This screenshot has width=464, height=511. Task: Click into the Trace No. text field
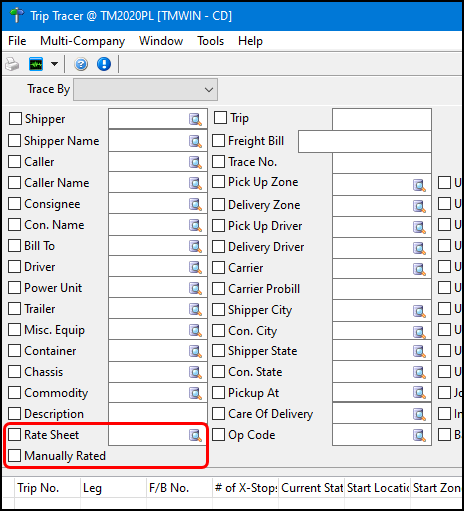pyautogui.click(x=382, y=162)
